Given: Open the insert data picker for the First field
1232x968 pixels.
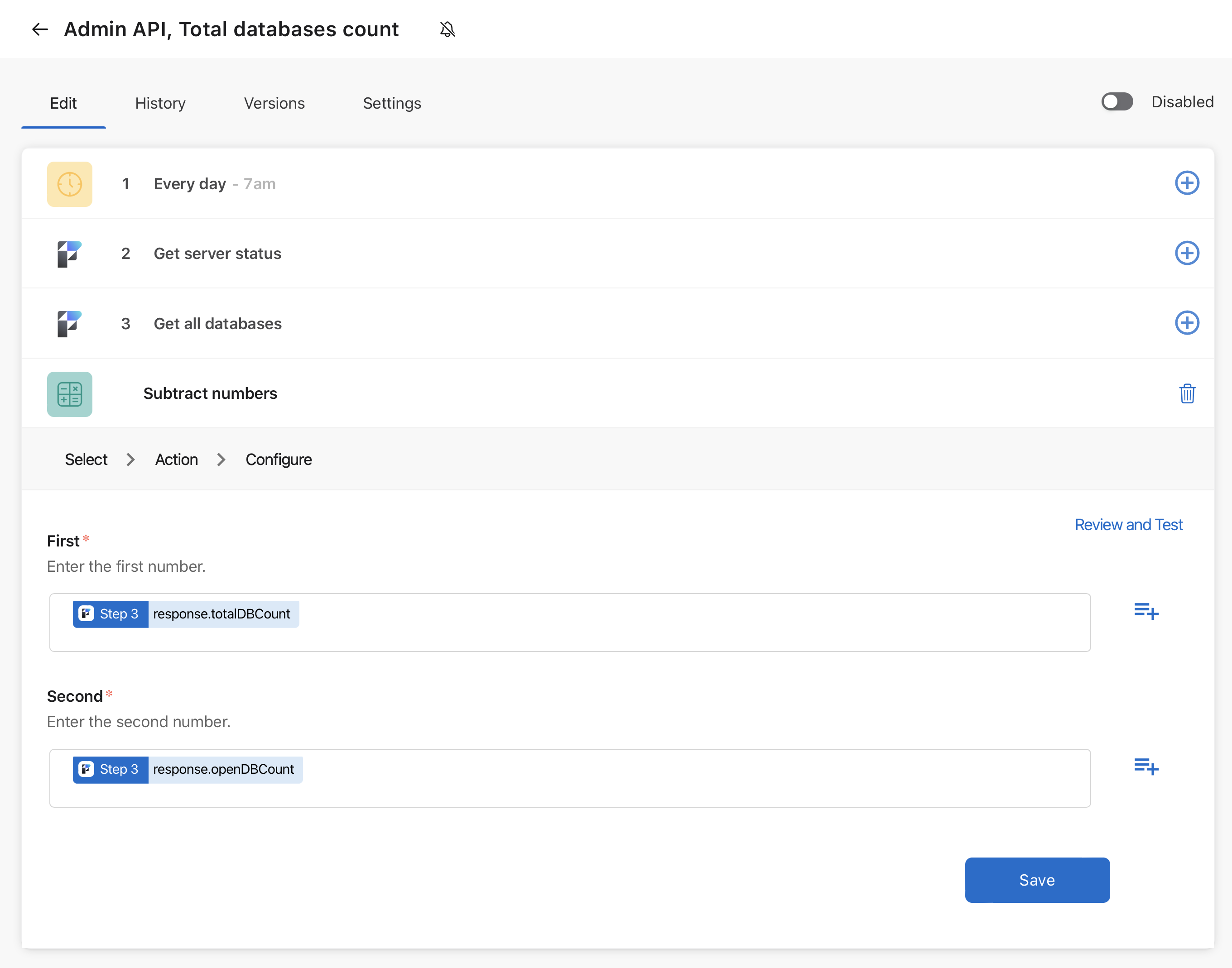Looking at the screenshot, I should click(x=1146, y=611).
